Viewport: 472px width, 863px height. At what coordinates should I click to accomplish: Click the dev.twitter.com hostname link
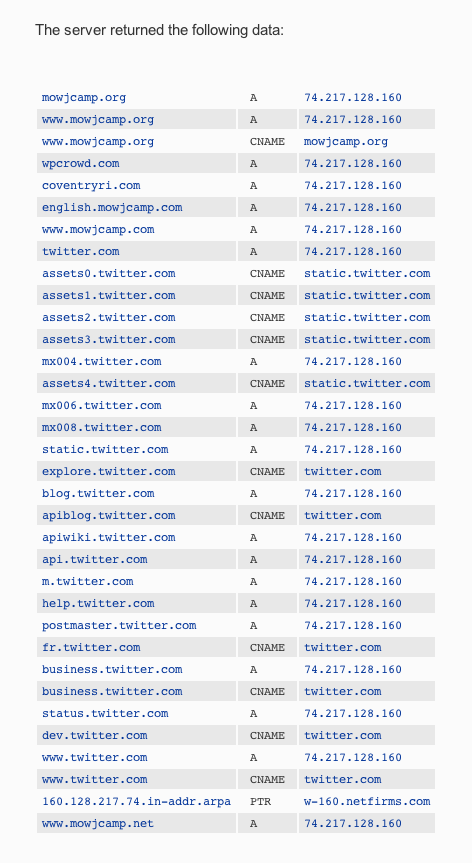click(95, 736)
